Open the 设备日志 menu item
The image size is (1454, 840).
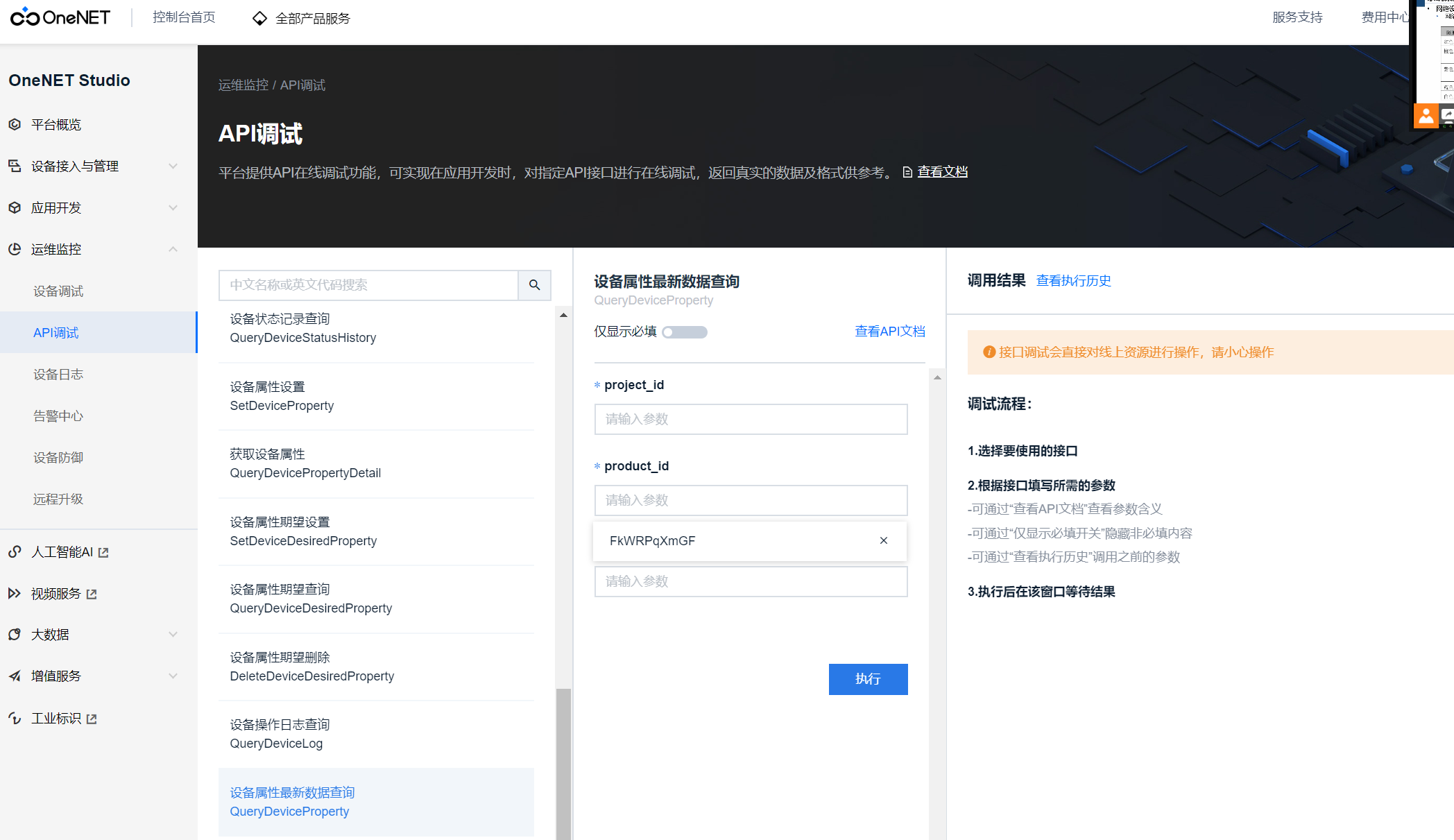58,375
